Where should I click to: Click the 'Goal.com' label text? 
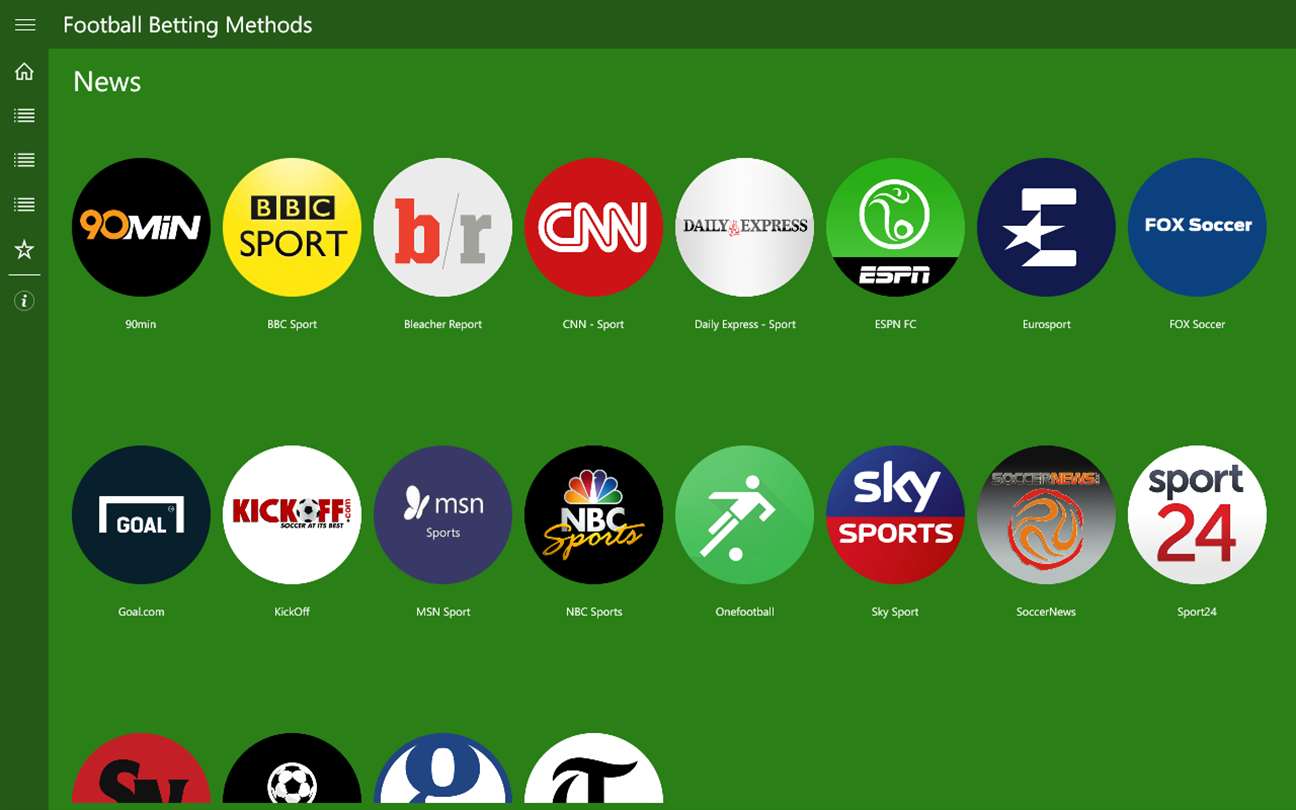(141, 612)
